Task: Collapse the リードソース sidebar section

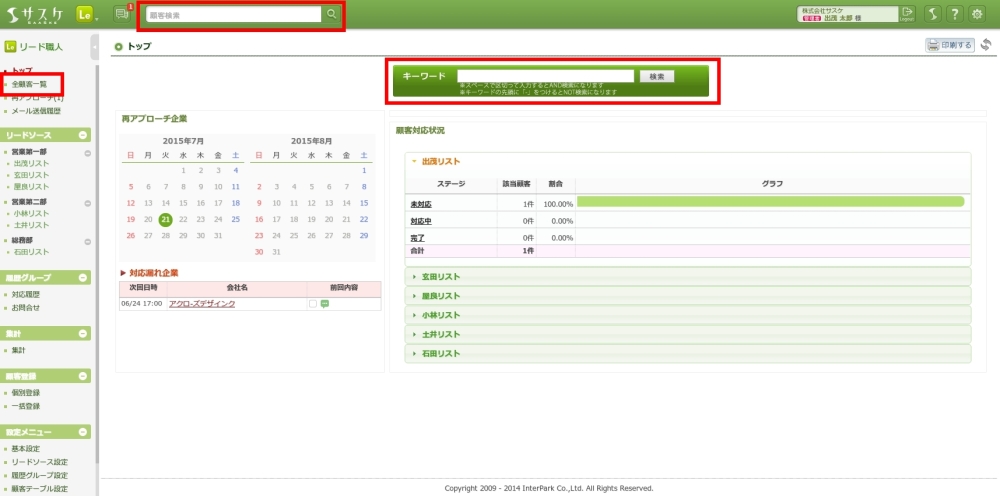Action: 87,135
